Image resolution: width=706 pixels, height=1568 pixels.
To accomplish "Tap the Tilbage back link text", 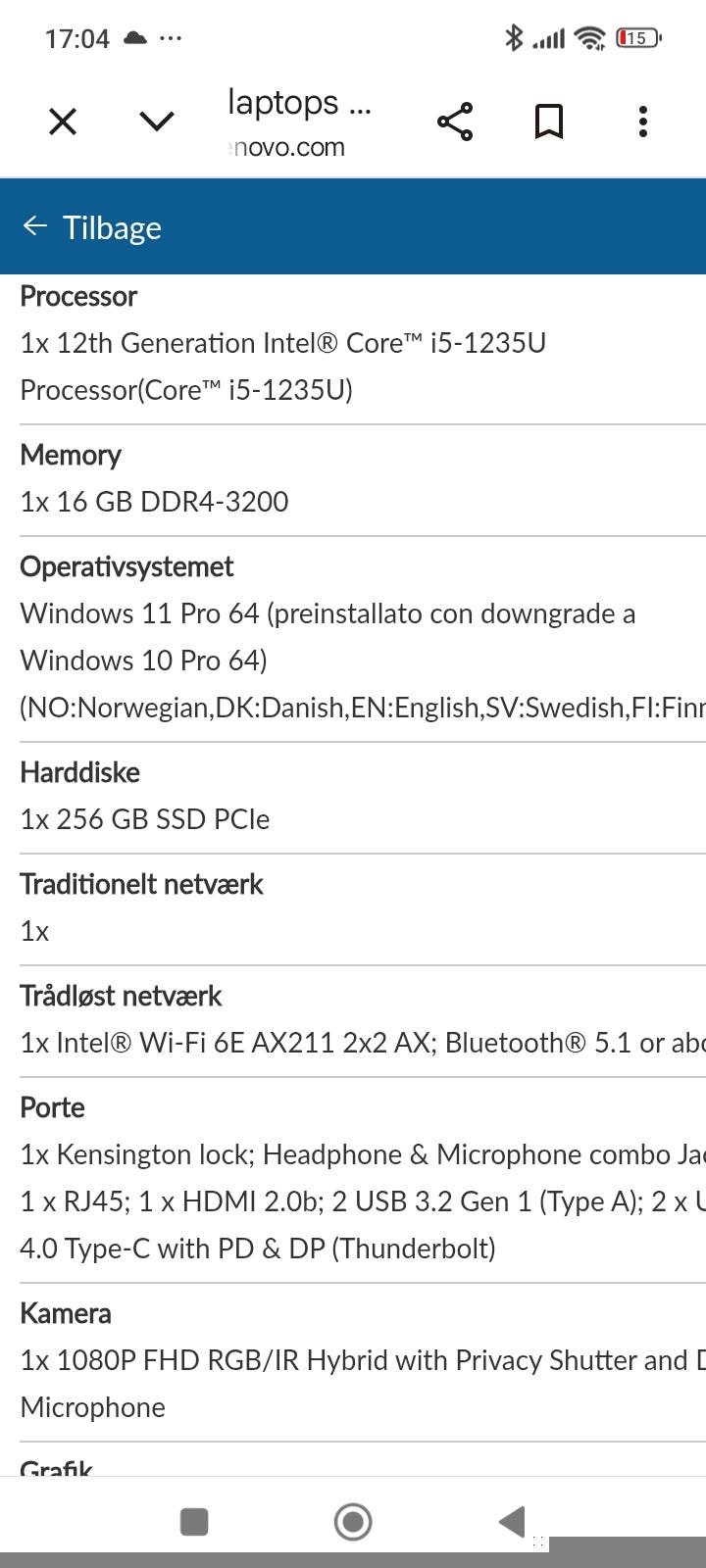I will tap(112, 227).
